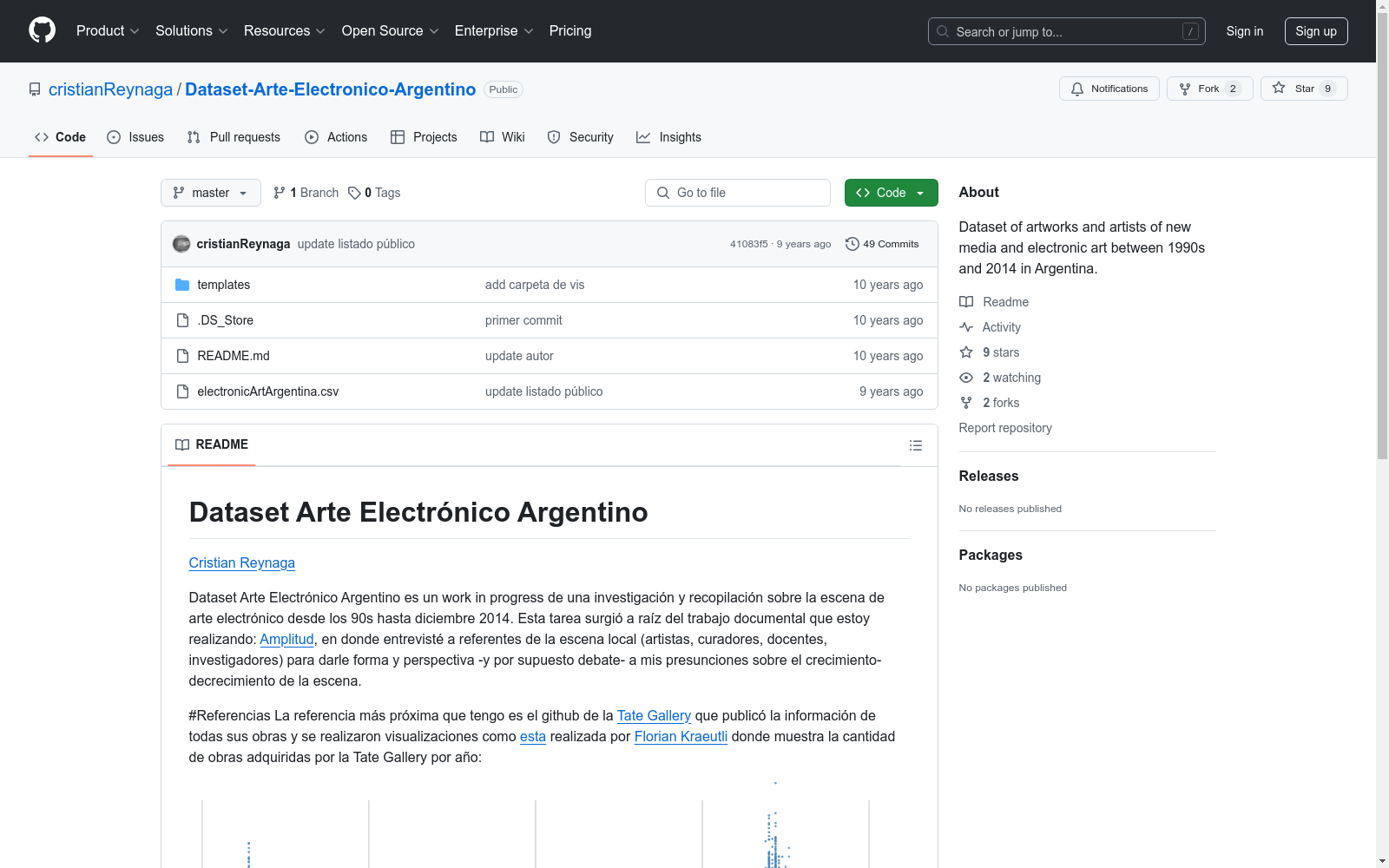The width and height of the screenshot is (1389, 868).
Task: Click the Notifications button
Action: [x=1109, y=89]
